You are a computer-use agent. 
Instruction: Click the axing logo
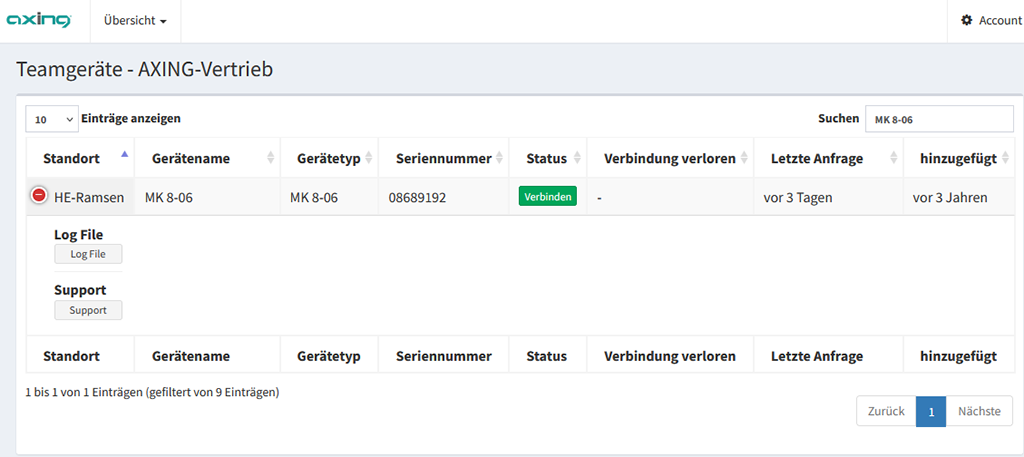pos(39,21)
